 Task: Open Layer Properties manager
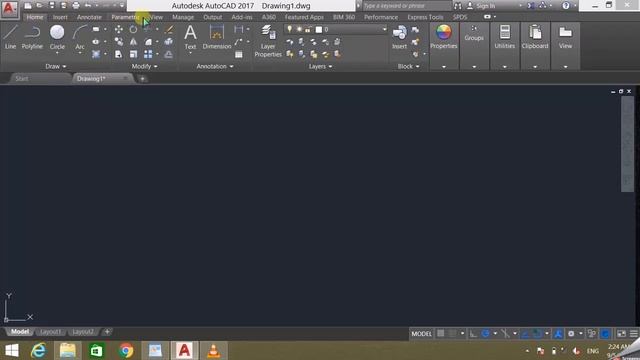click(268, 41)
